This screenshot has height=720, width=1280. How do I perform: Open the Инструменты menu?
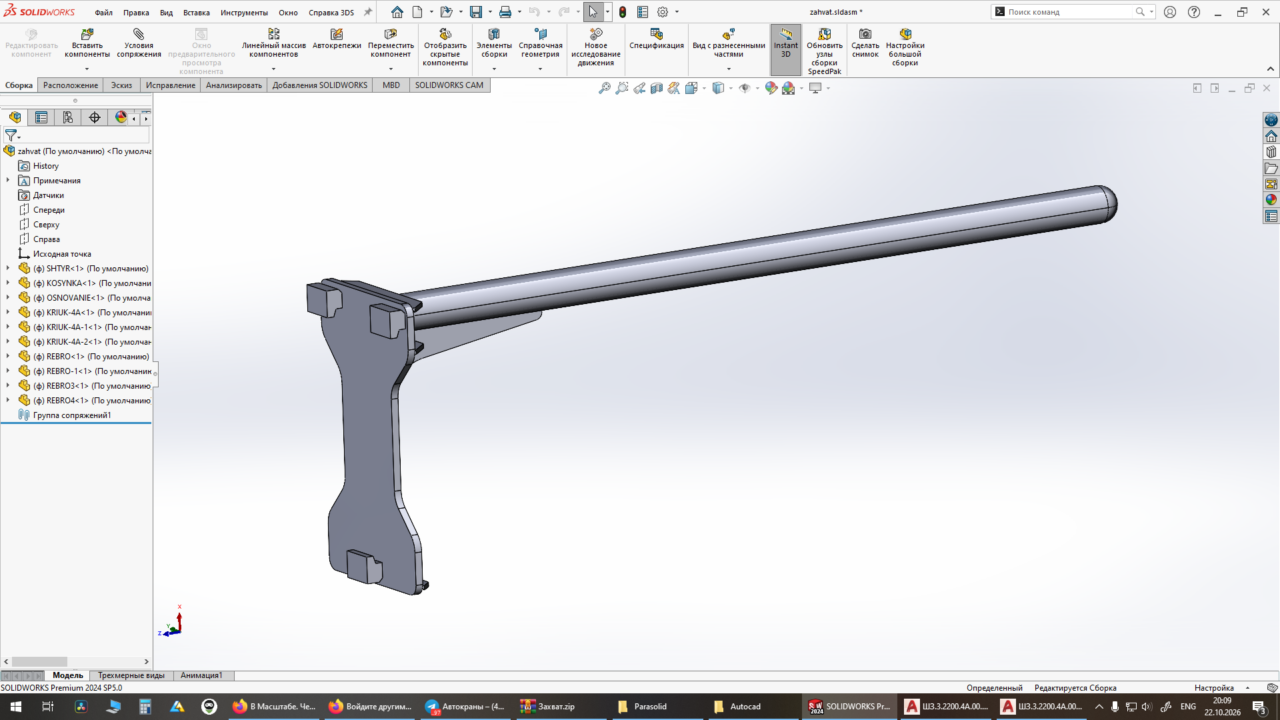(244, 13)
